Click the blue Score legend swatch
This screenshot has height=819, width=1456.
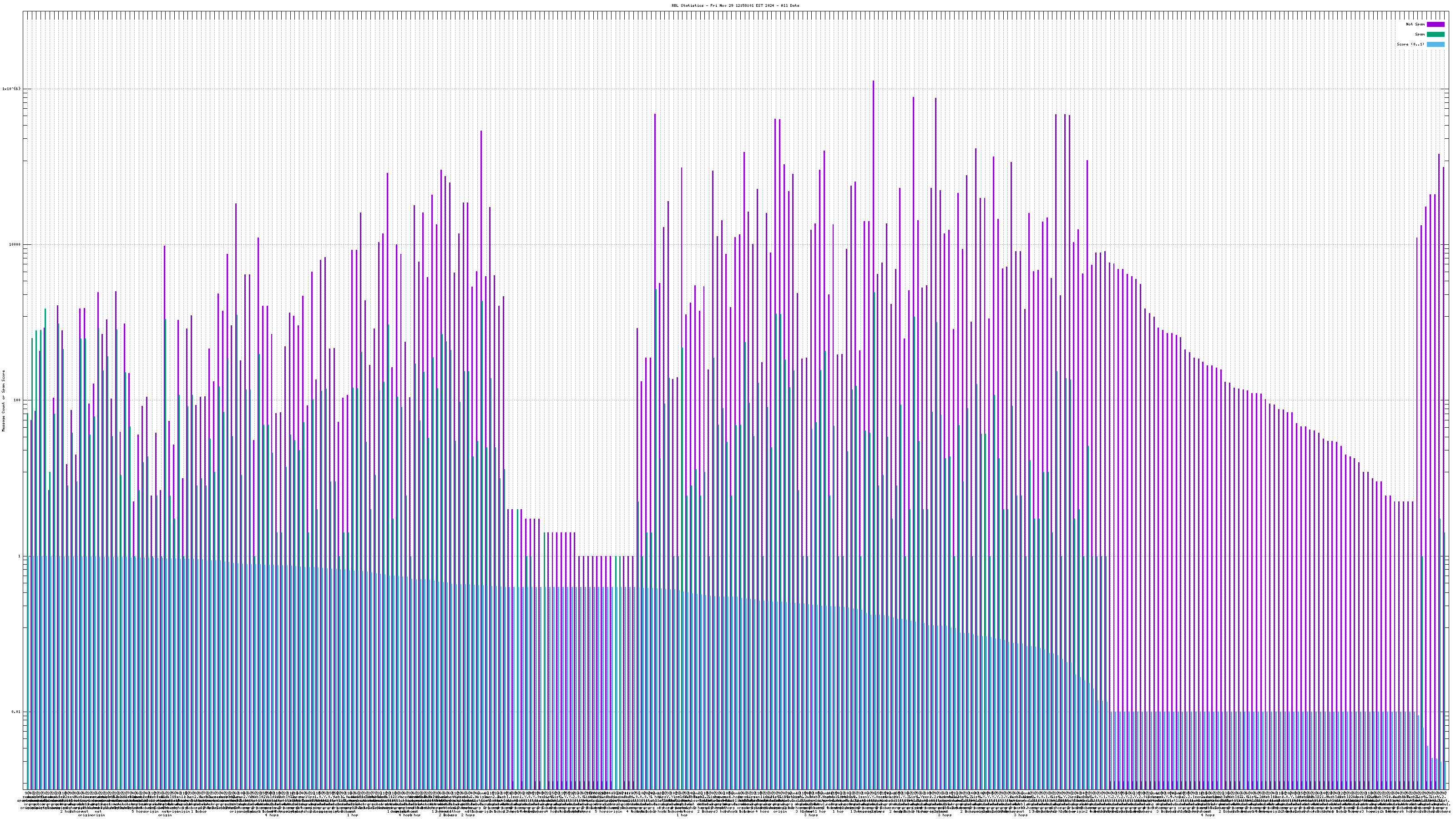tap(1435, 44)
